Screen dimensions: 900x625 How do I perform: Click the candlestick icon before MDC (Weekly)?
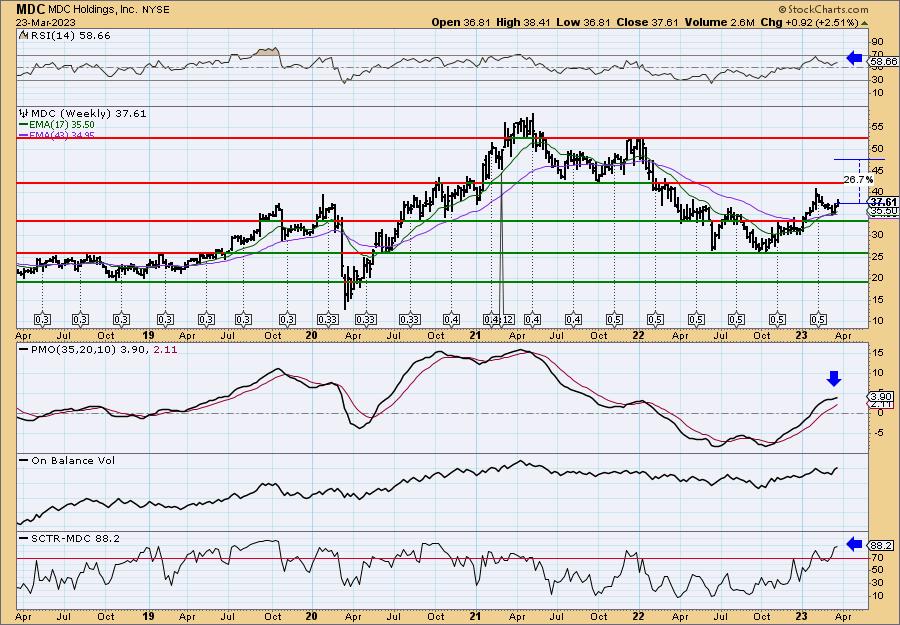[24, 114]
